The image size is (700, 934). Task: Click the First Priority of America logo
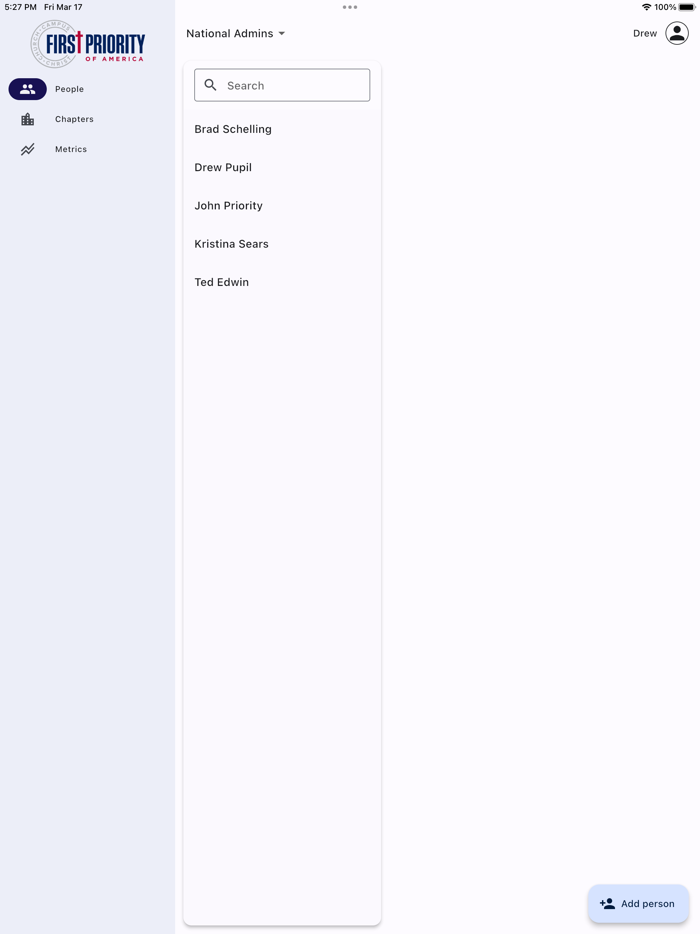(88, 44)
